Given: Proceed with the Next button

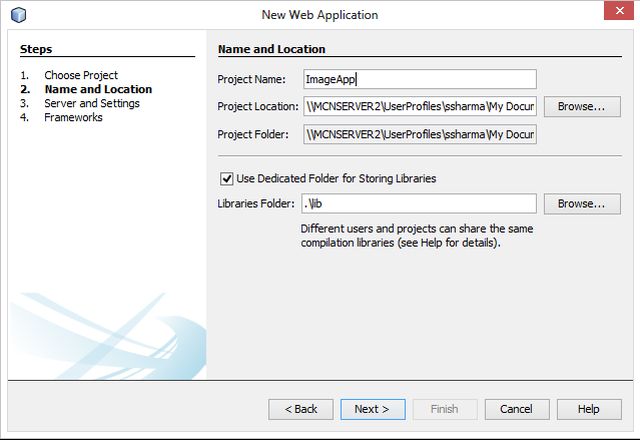Looking at the screenshot, I should point(372,409).
